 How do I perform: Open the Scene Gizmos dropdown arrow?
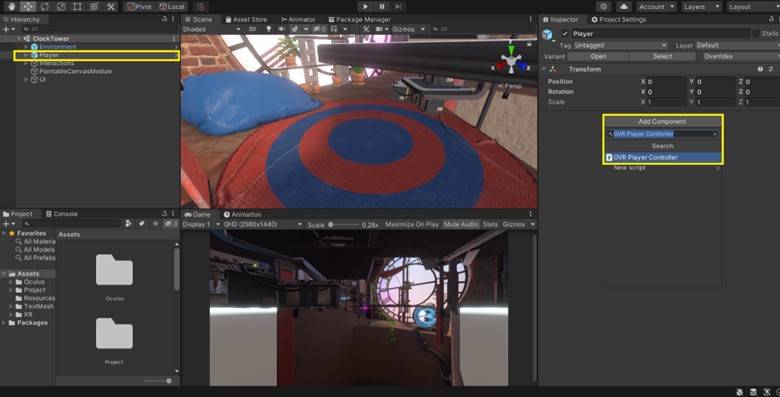[x=423, y=29]
